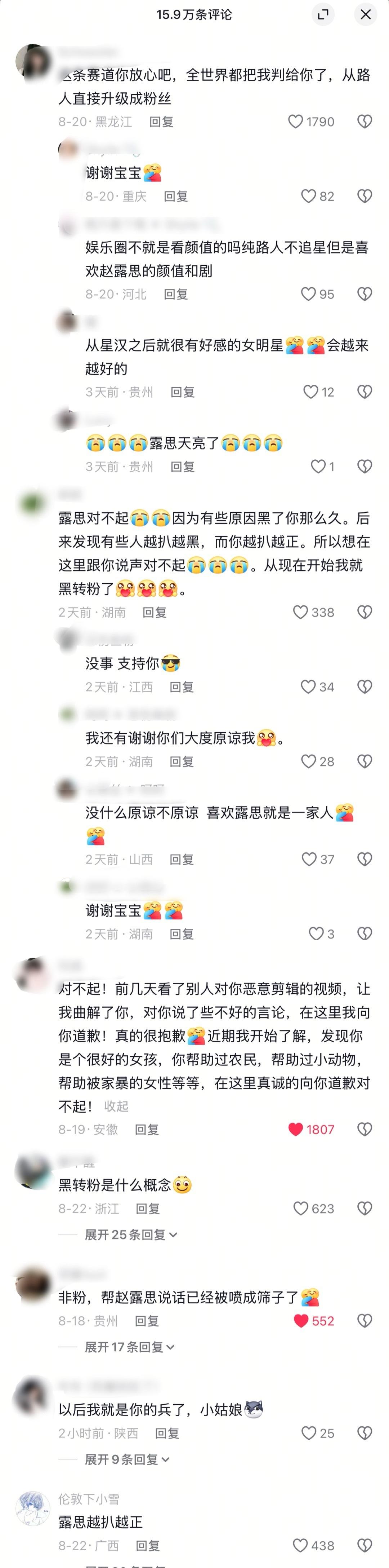Close the comments panel with X
This screenshot has height=1568, width=389.
(366, 15)
